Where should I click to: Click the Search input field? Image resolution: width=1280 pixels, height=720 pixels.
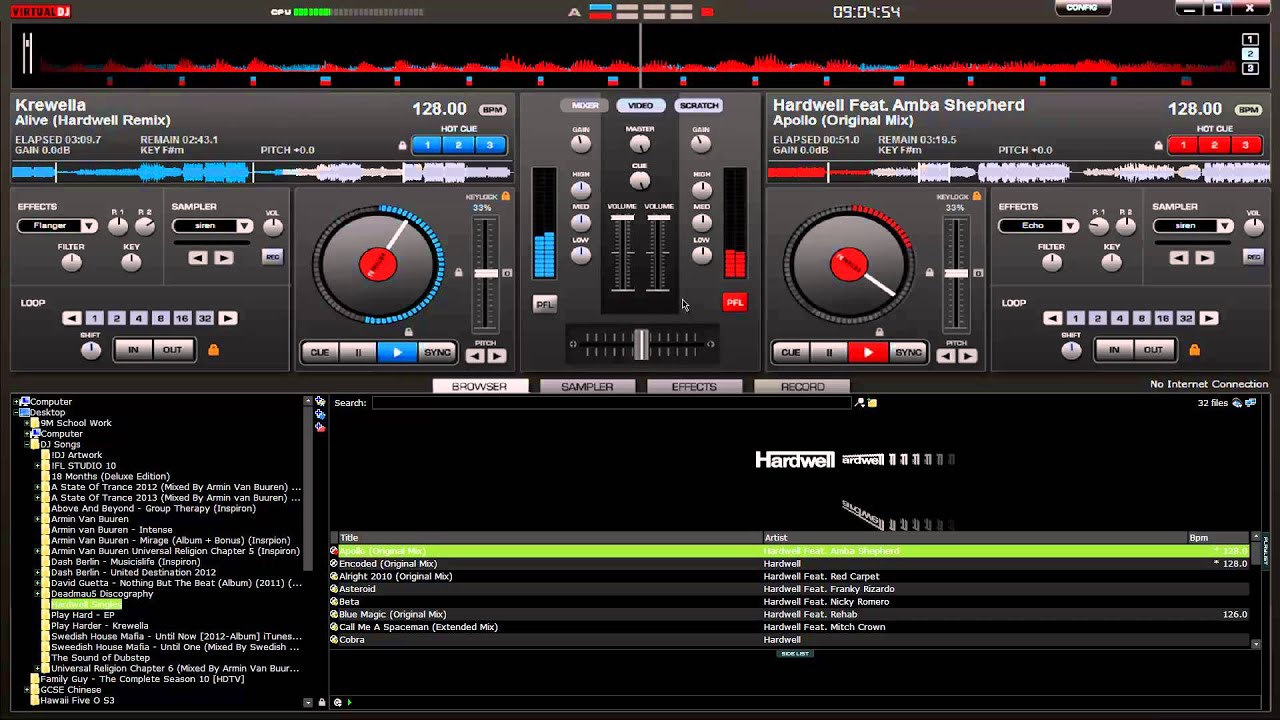pyautogui.click(x=612, y=403)
